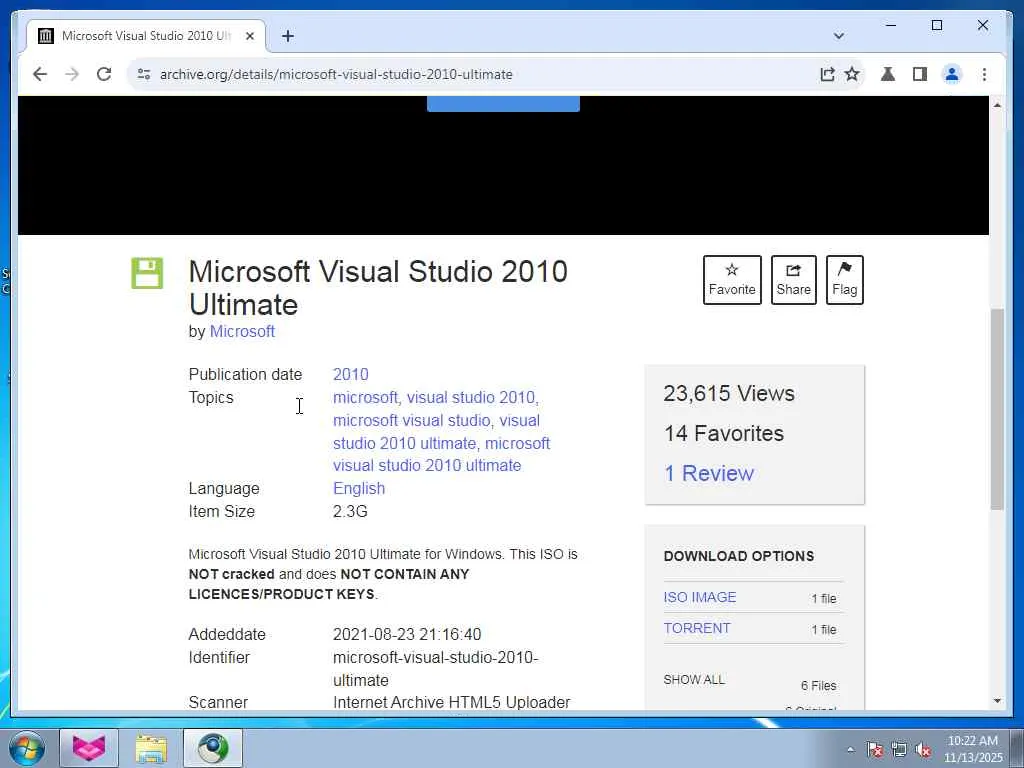1024x768 pixels.
Task: Open the browser side panel
Action: (920, 74)
